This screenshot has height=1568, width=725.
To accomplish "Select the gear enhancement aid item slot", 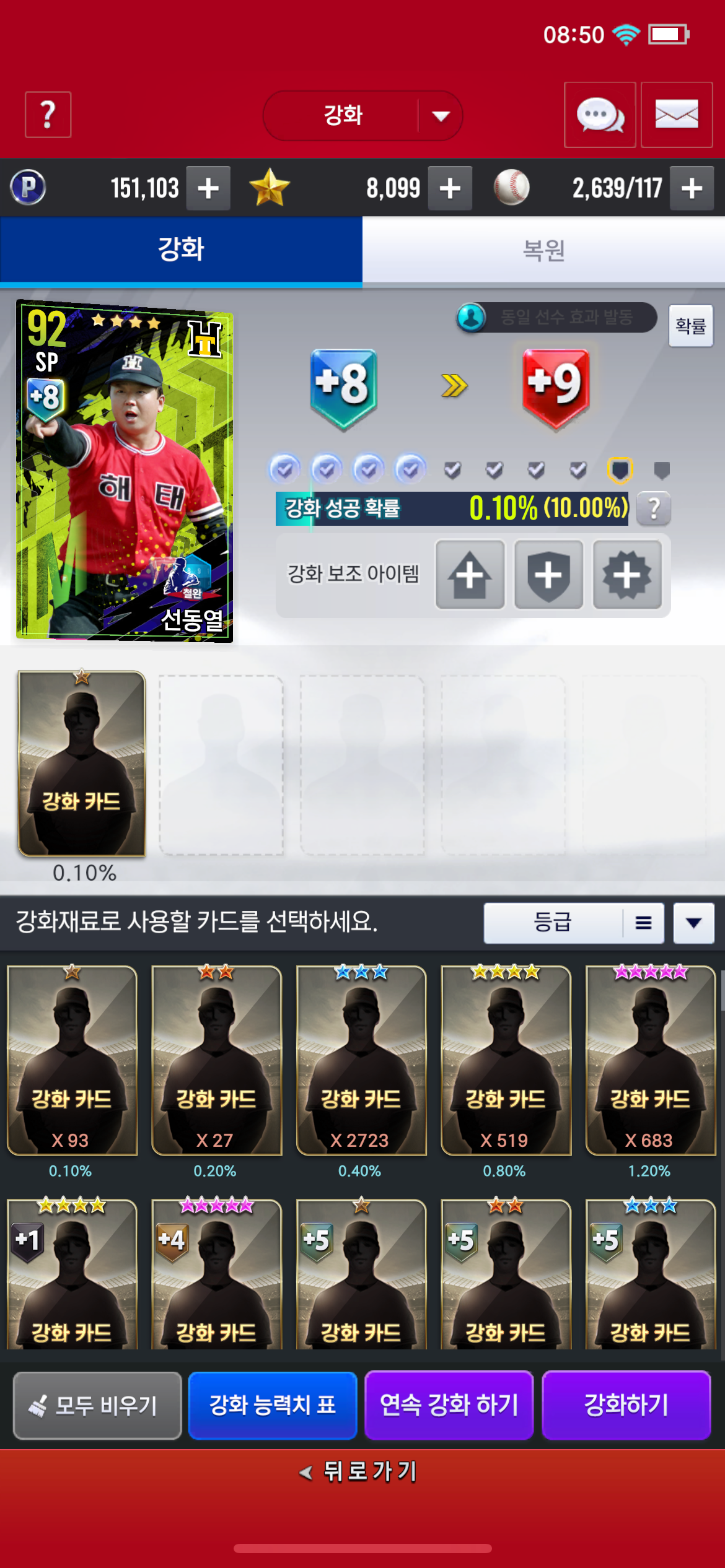I will click(x=627, y=574).
